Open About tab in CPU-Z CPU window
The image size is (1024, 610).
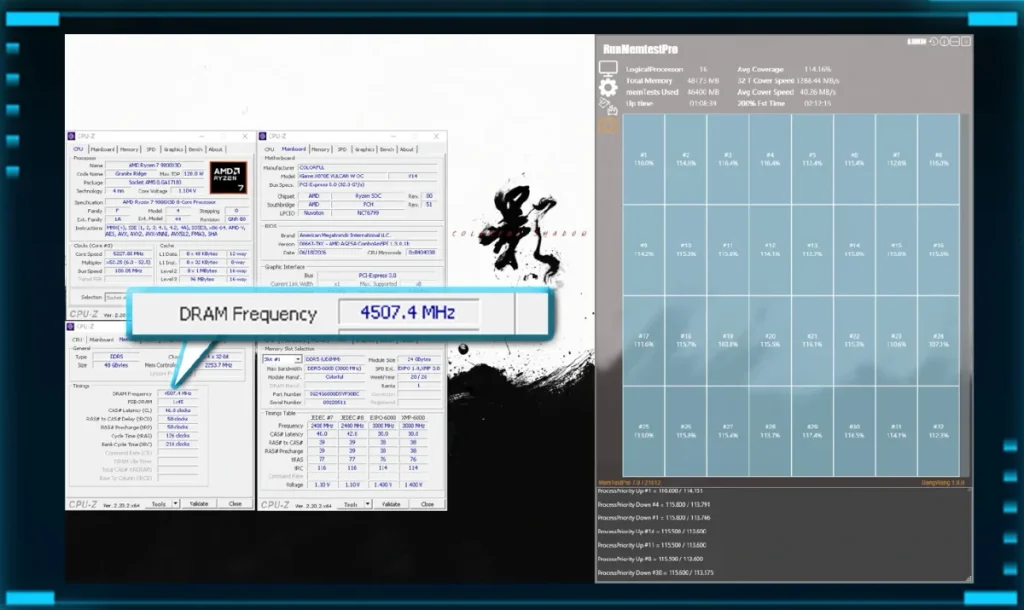216,149
